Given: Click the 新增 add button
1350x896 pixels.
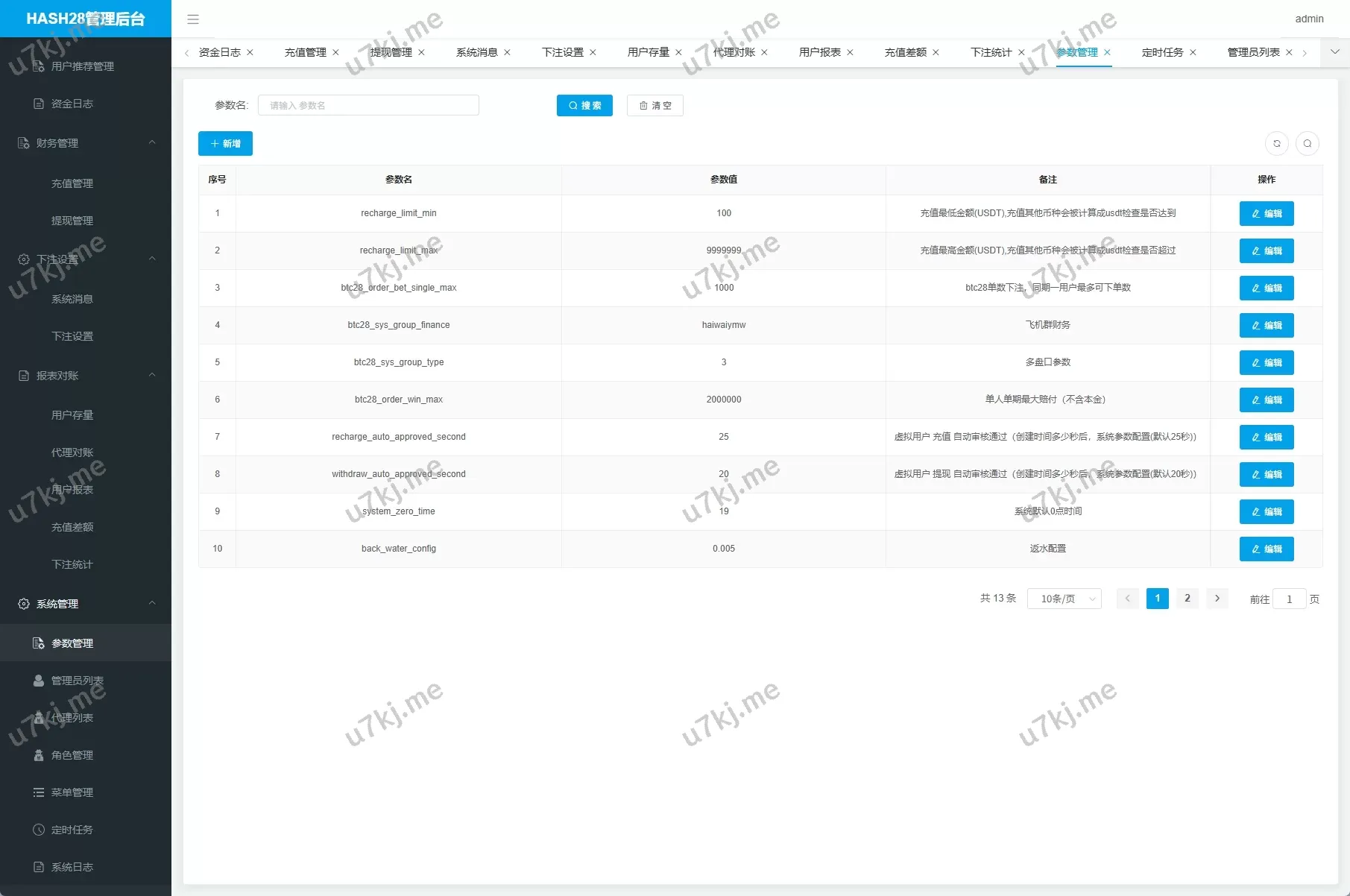Looking at the screenshot, I should pyautogui.click(x=225, y=144).
